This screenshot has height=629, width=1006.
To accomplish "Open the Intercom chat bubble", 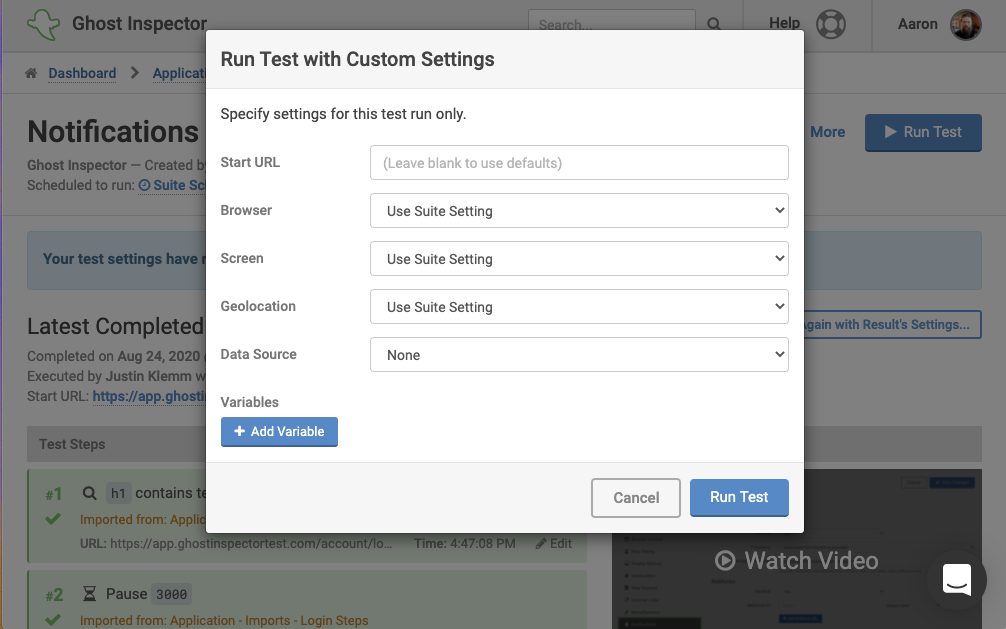I will pos(956,580).
